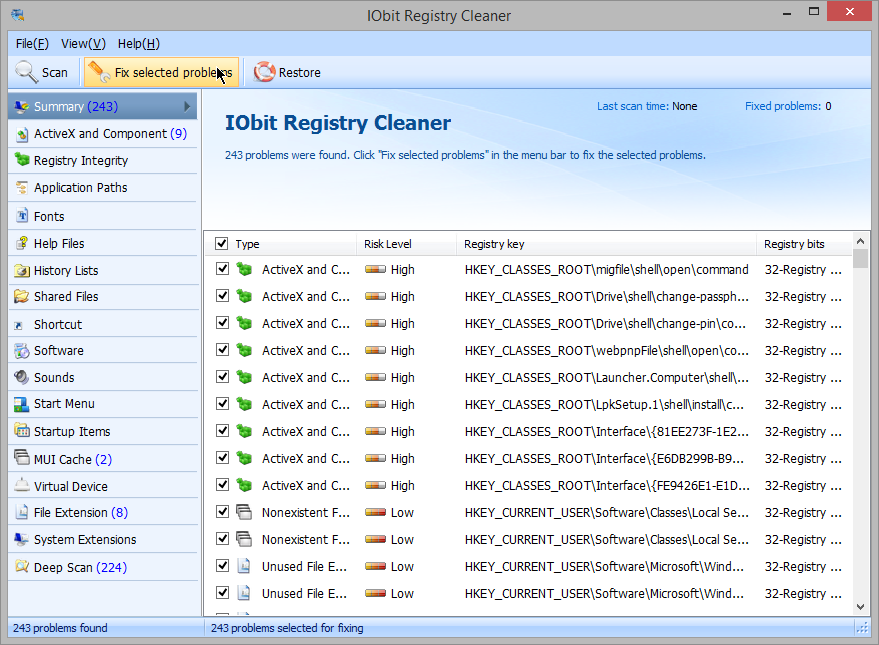879x645 pixels.
Task: Click the Low risk bar on first Unused File row
Action: pyautogui.click(x=375, y=566)
